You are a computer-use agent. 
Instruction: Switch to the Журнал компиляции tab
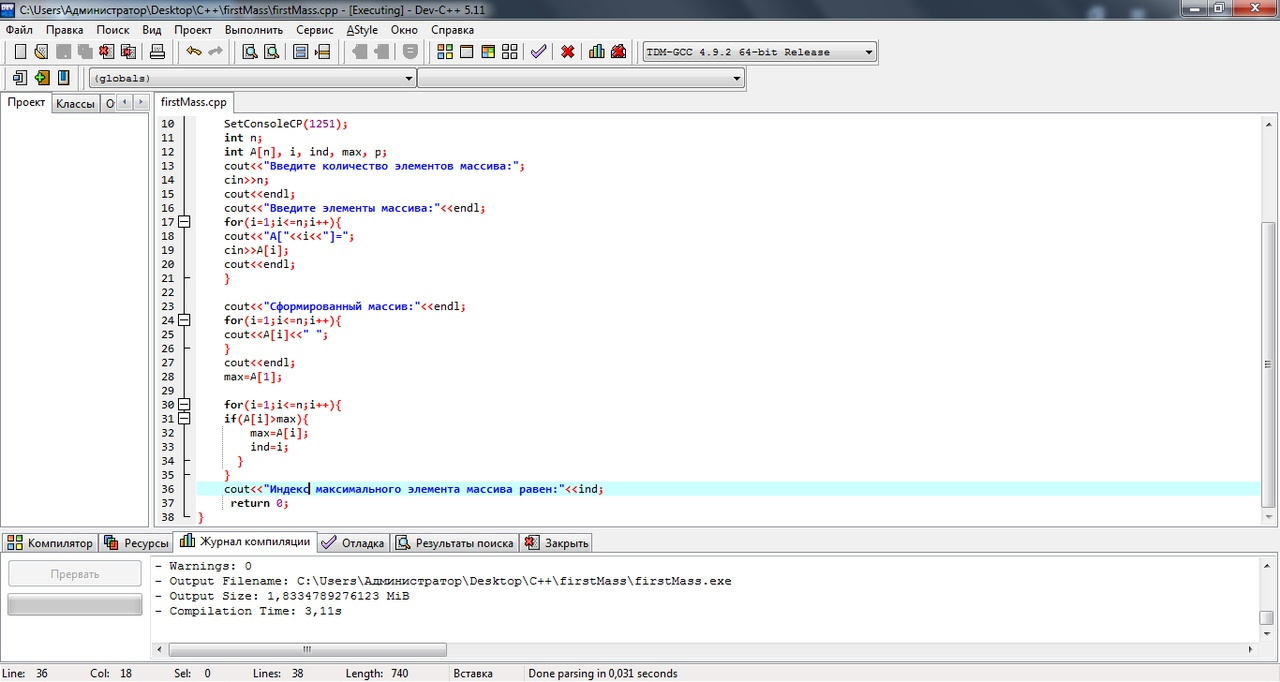click(x=245, y=542)
